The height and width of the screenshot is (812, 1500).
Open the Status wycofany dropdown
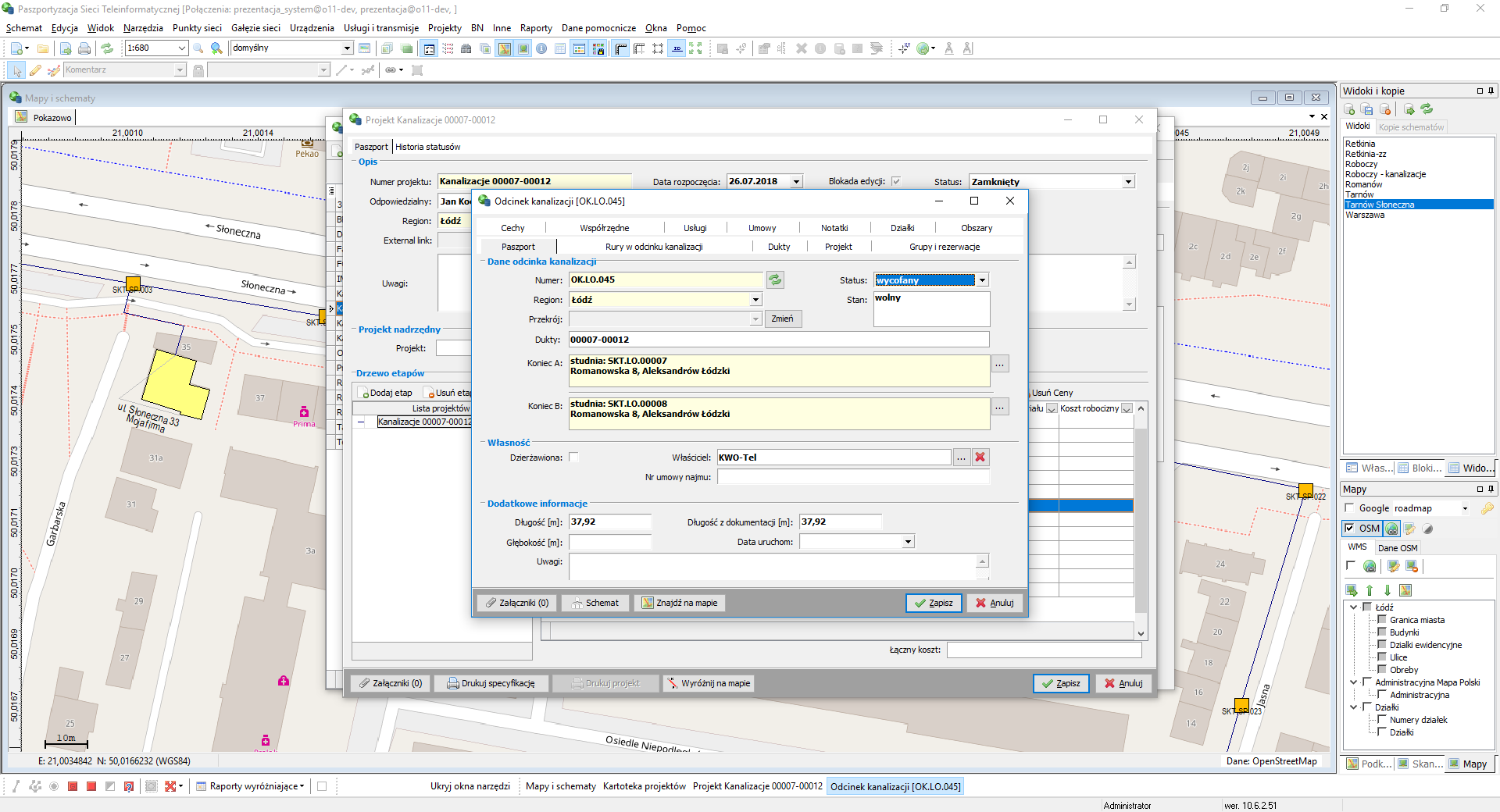(983, 280)
